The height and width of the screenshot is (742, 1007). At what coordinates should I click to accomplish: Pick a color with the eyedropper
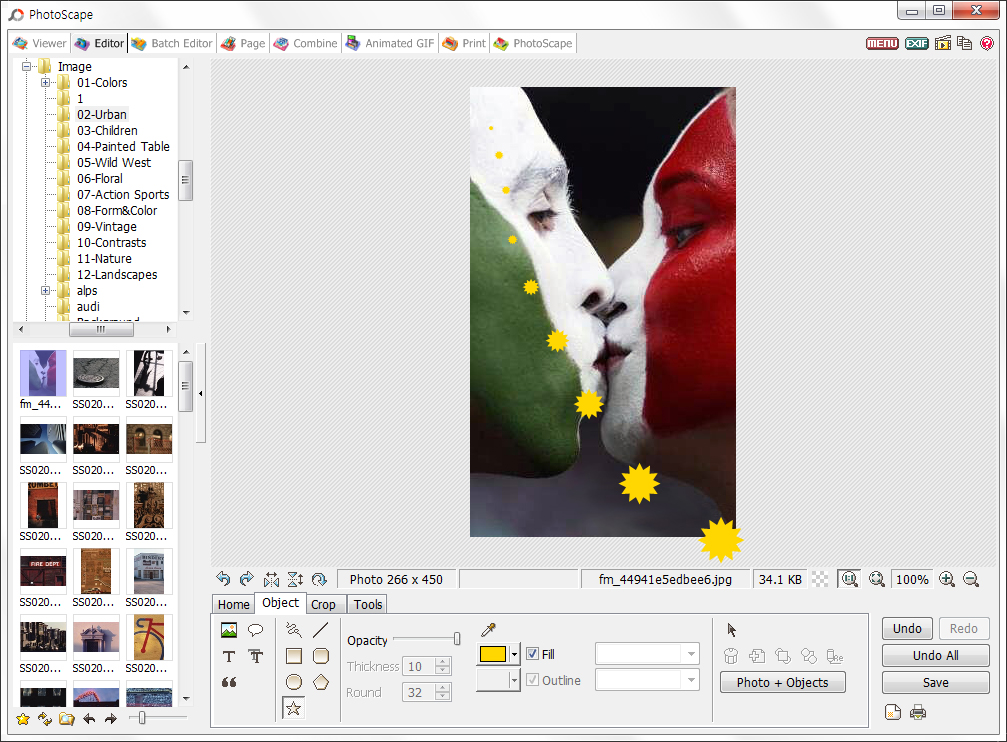coord(489,630)
